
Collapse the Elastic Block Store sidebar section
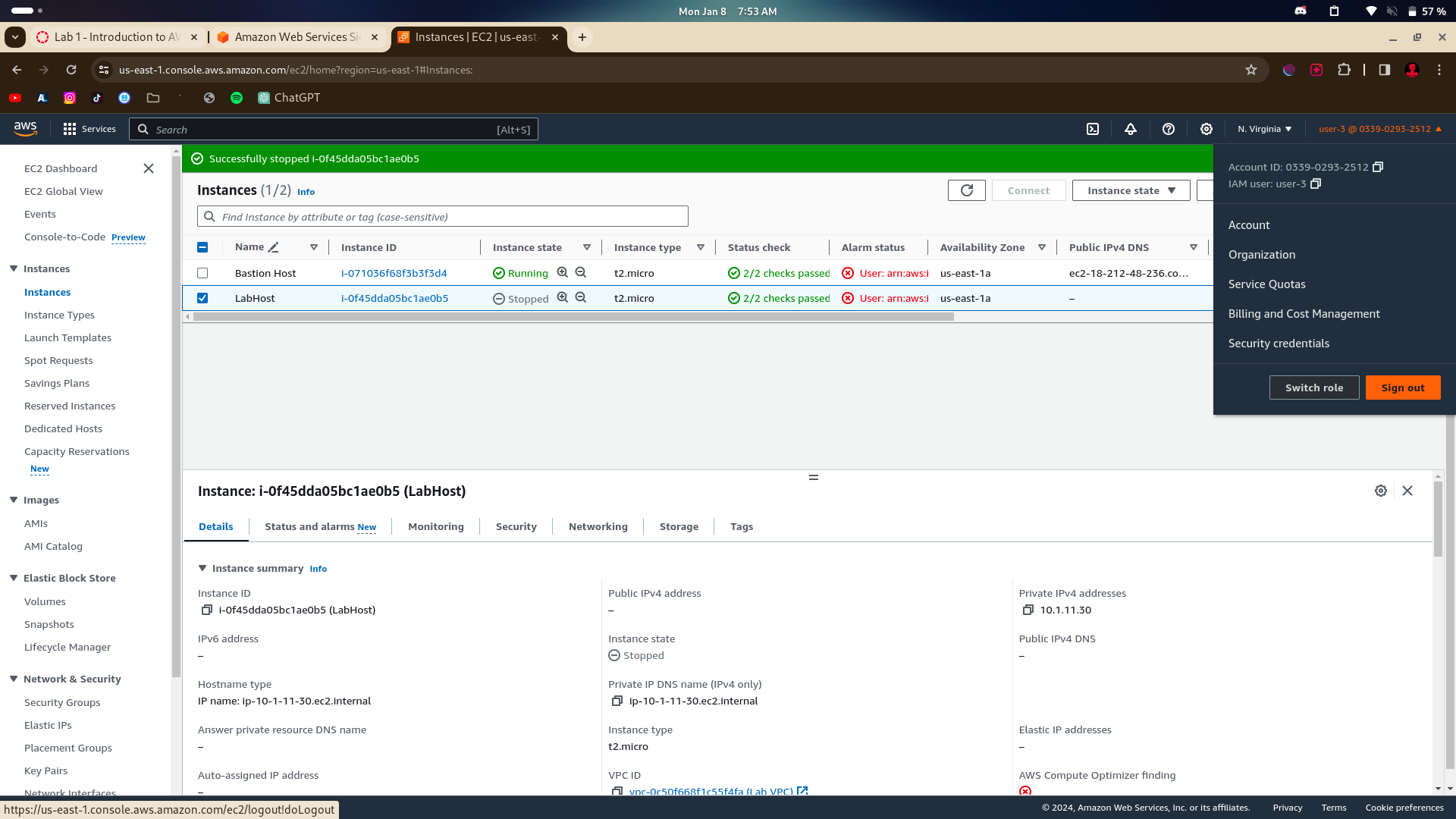(x=14, y=578)
